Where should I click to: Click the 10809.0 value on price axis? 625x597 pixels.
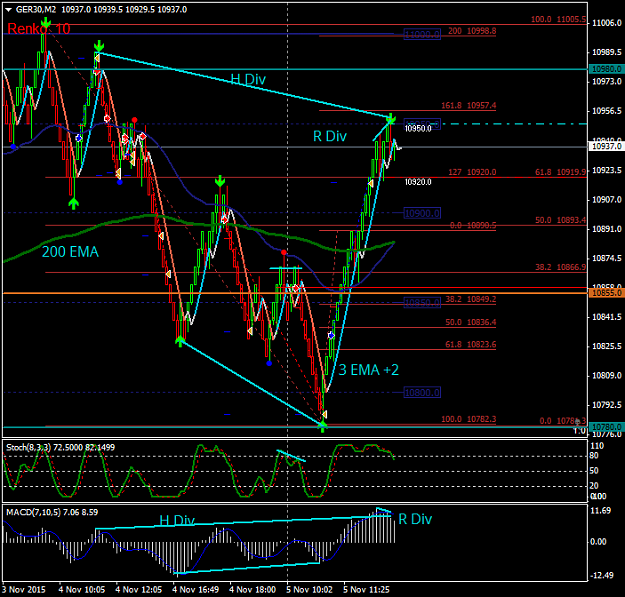click(607, 375)
